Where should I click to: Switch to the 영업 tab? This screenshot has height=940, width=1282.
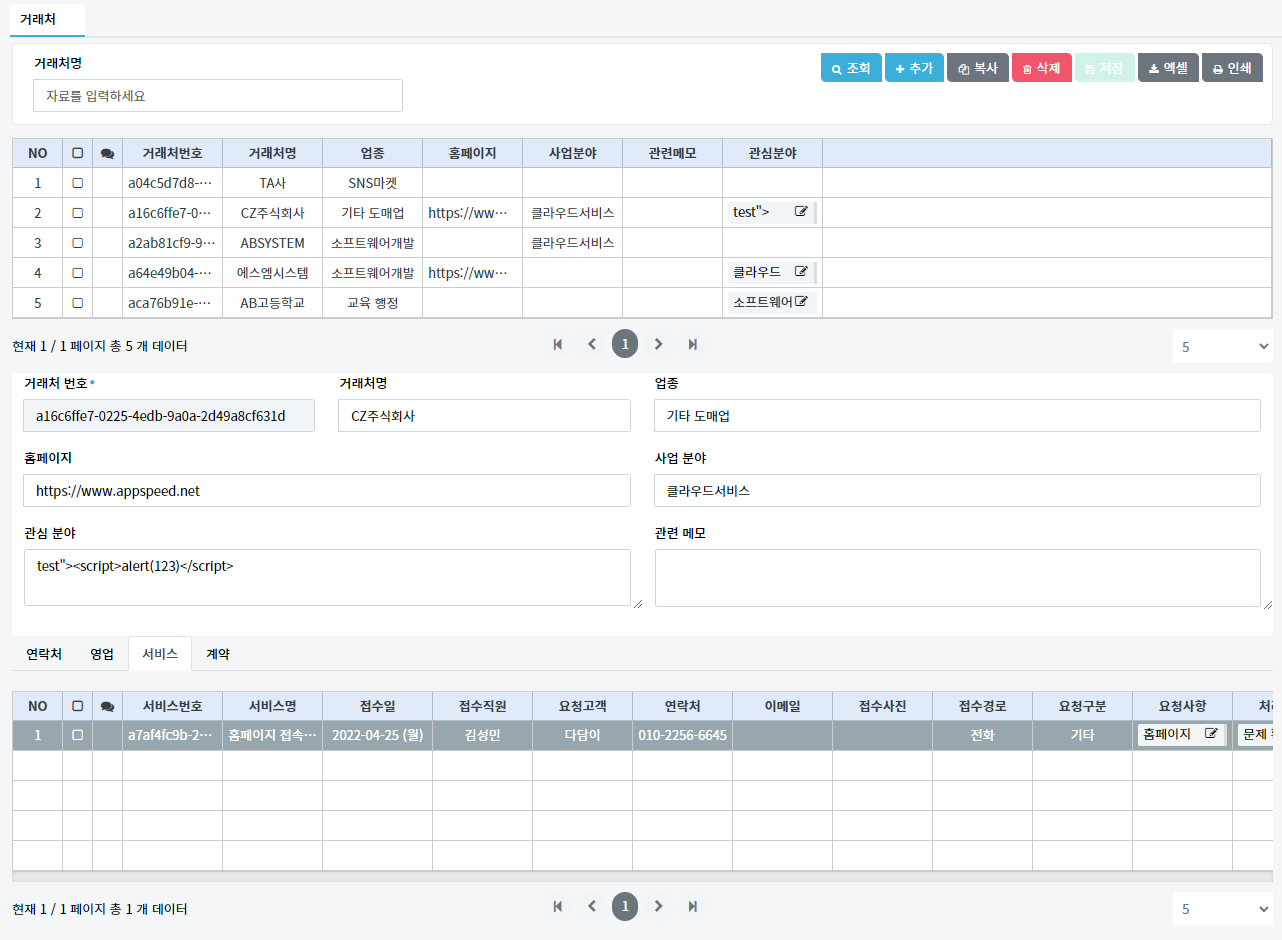pos(102,654)
